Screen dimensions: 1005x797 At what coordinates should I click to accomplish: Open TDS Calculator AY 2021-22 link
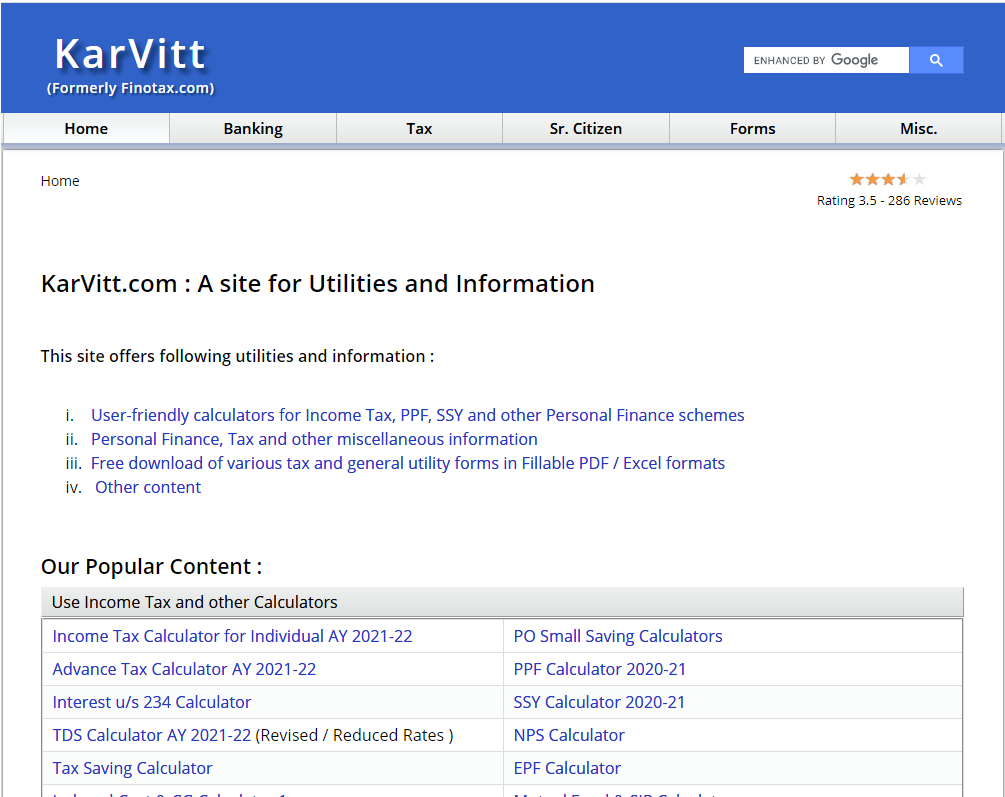coord(151,735)
